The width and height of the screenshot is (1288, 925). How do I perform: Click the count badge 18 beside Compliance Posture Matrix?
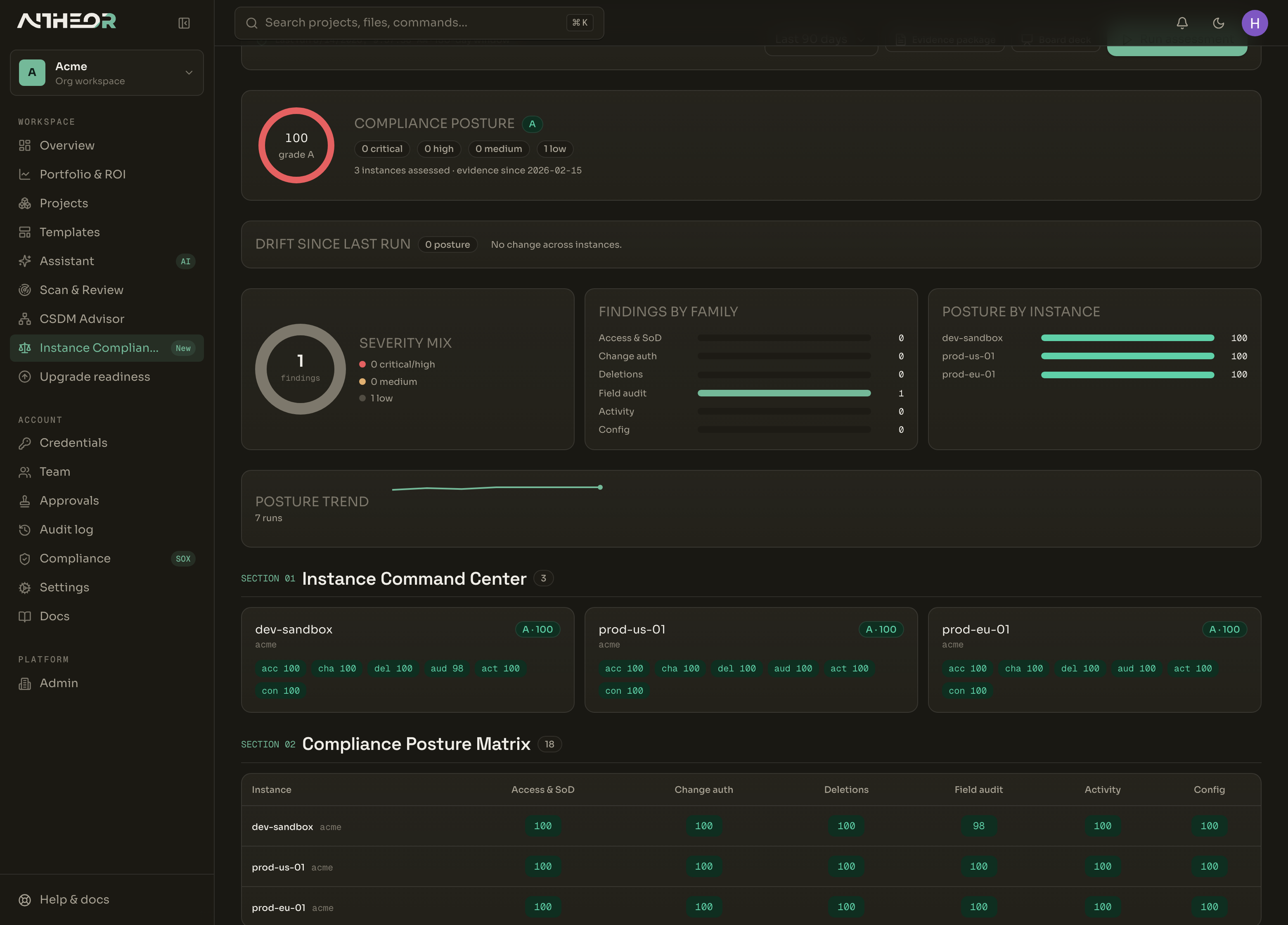[x=549, y=744]
